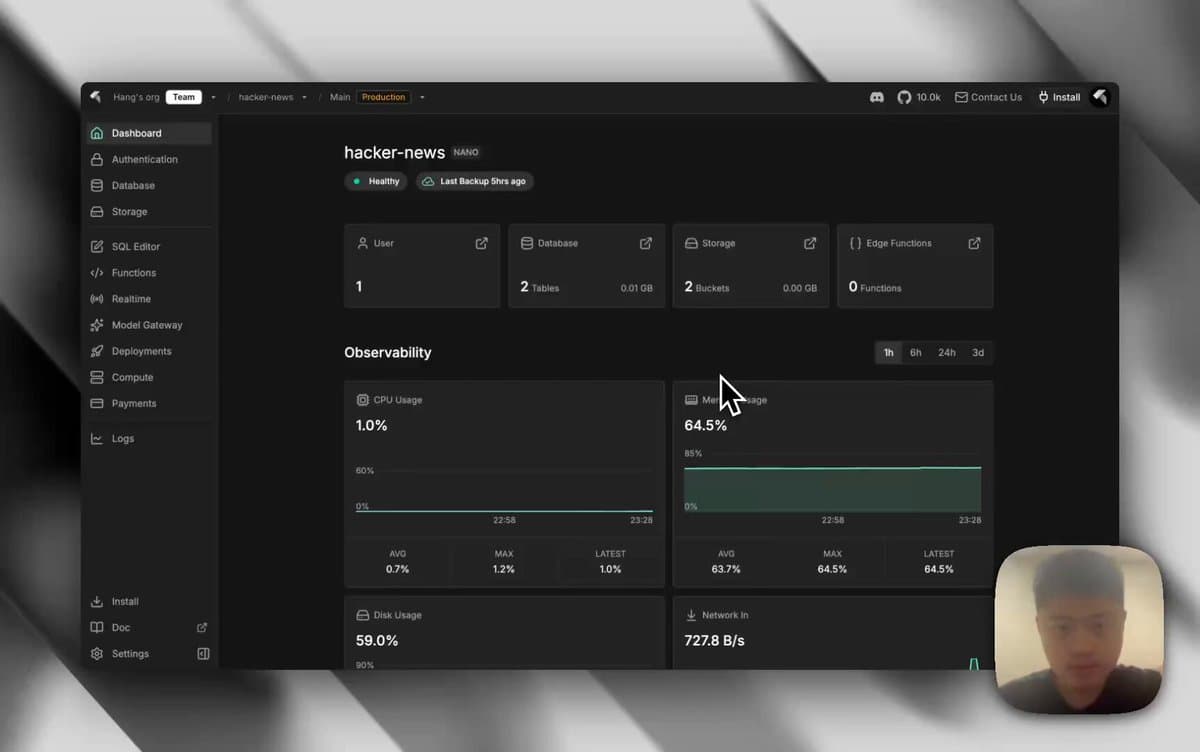The height and width of the screenshot is (752, 1200).
Task: Open the Discord icon link
Action: (877, 97)
